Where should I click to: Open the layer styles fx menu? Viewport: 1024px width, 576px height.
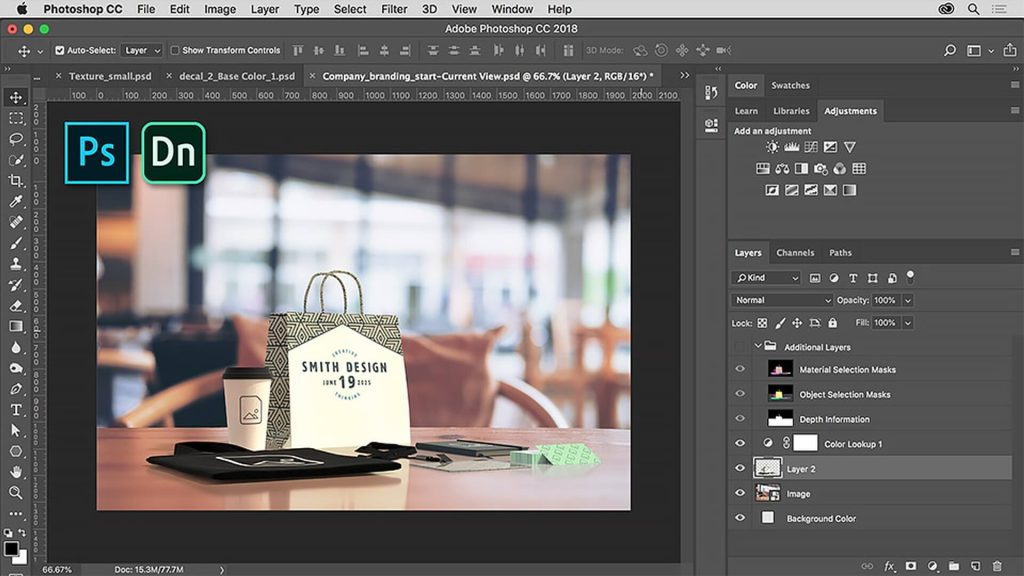pyautogui.click(x=890, y=566)
